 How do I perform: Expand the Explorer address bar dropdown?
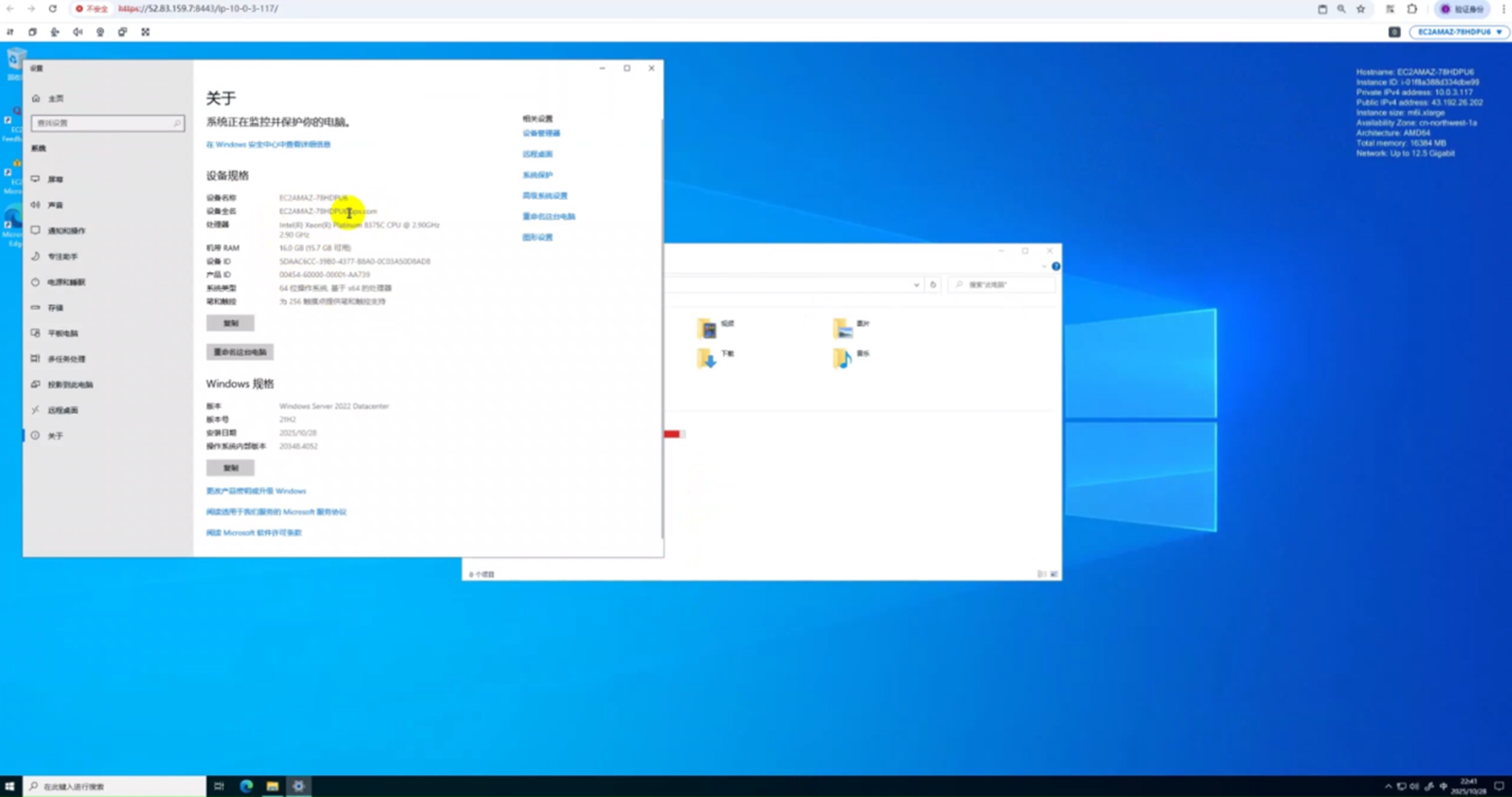916,285
